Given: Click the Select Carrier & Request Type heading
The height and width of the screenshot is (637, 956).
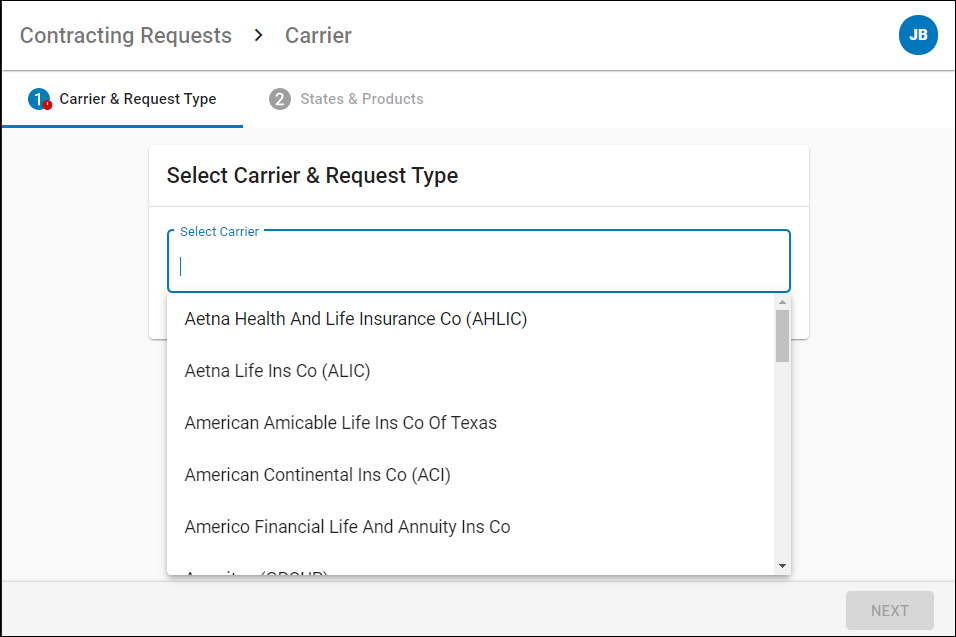Looking at the screenshot, I should coord(312,176).
